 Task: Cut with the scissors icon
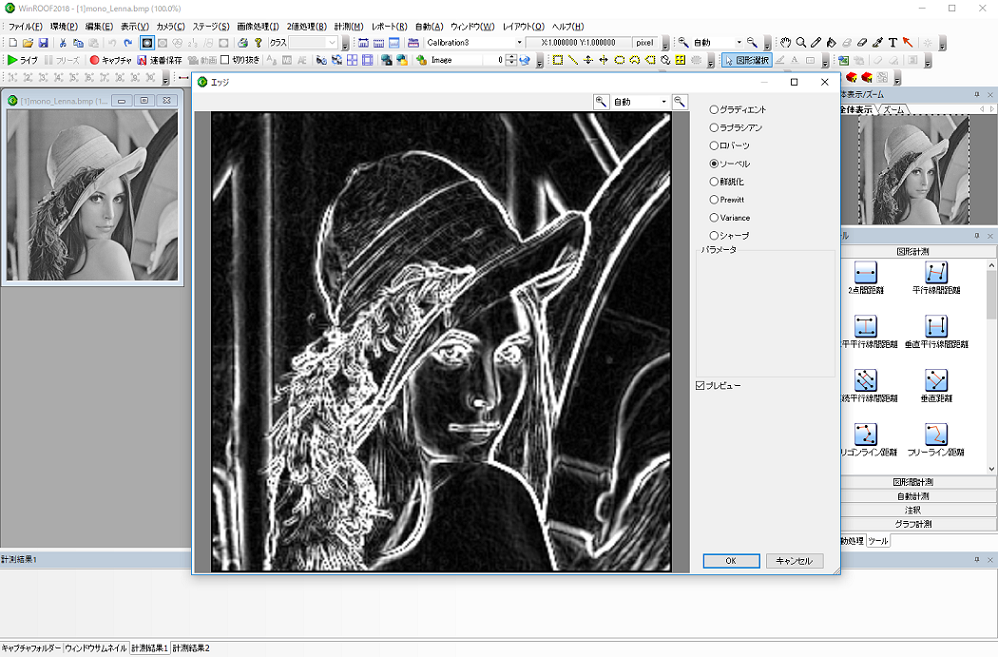tap(62, 43)
